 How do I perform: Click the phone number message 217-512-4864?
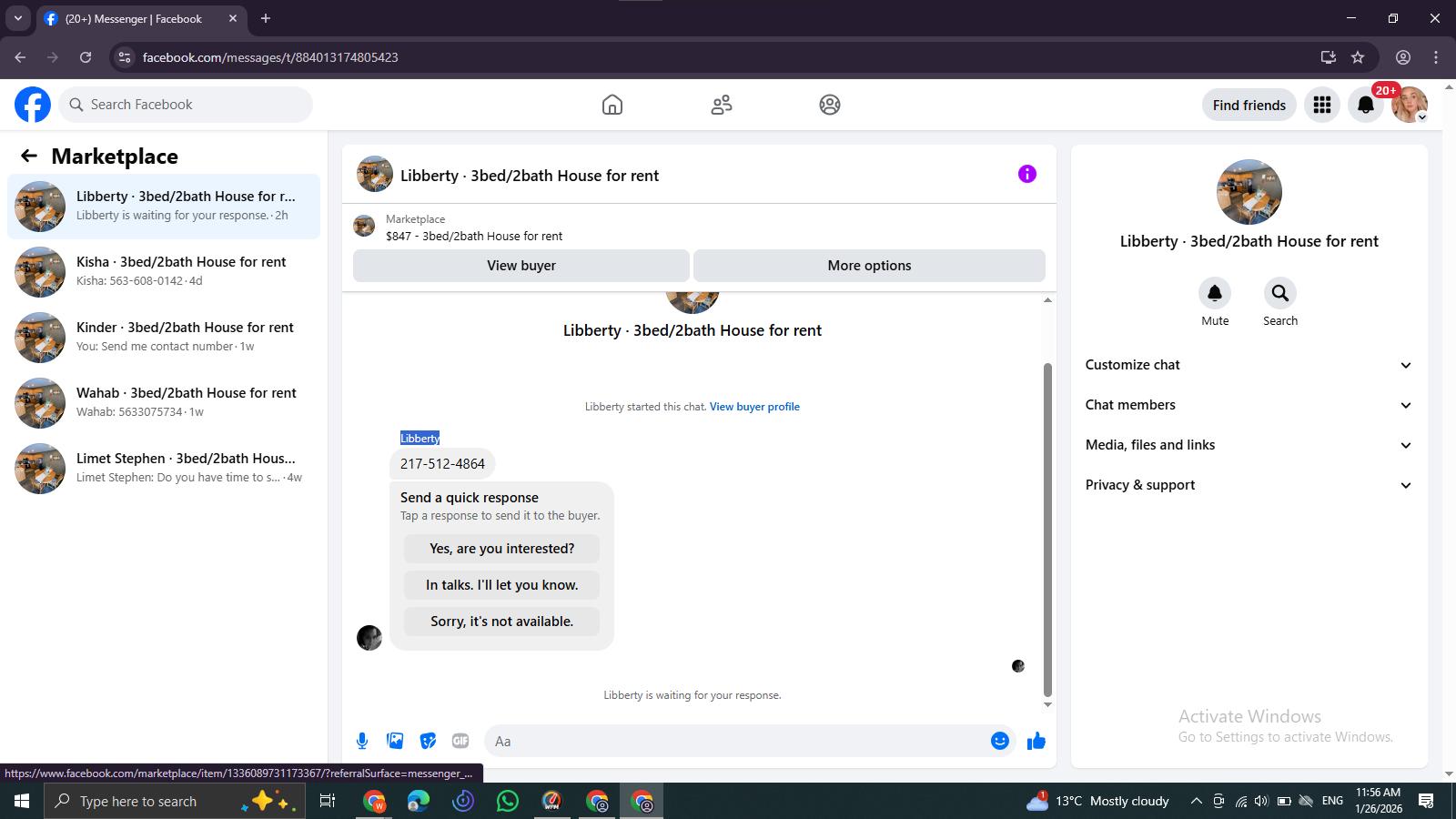click(442, 464)
